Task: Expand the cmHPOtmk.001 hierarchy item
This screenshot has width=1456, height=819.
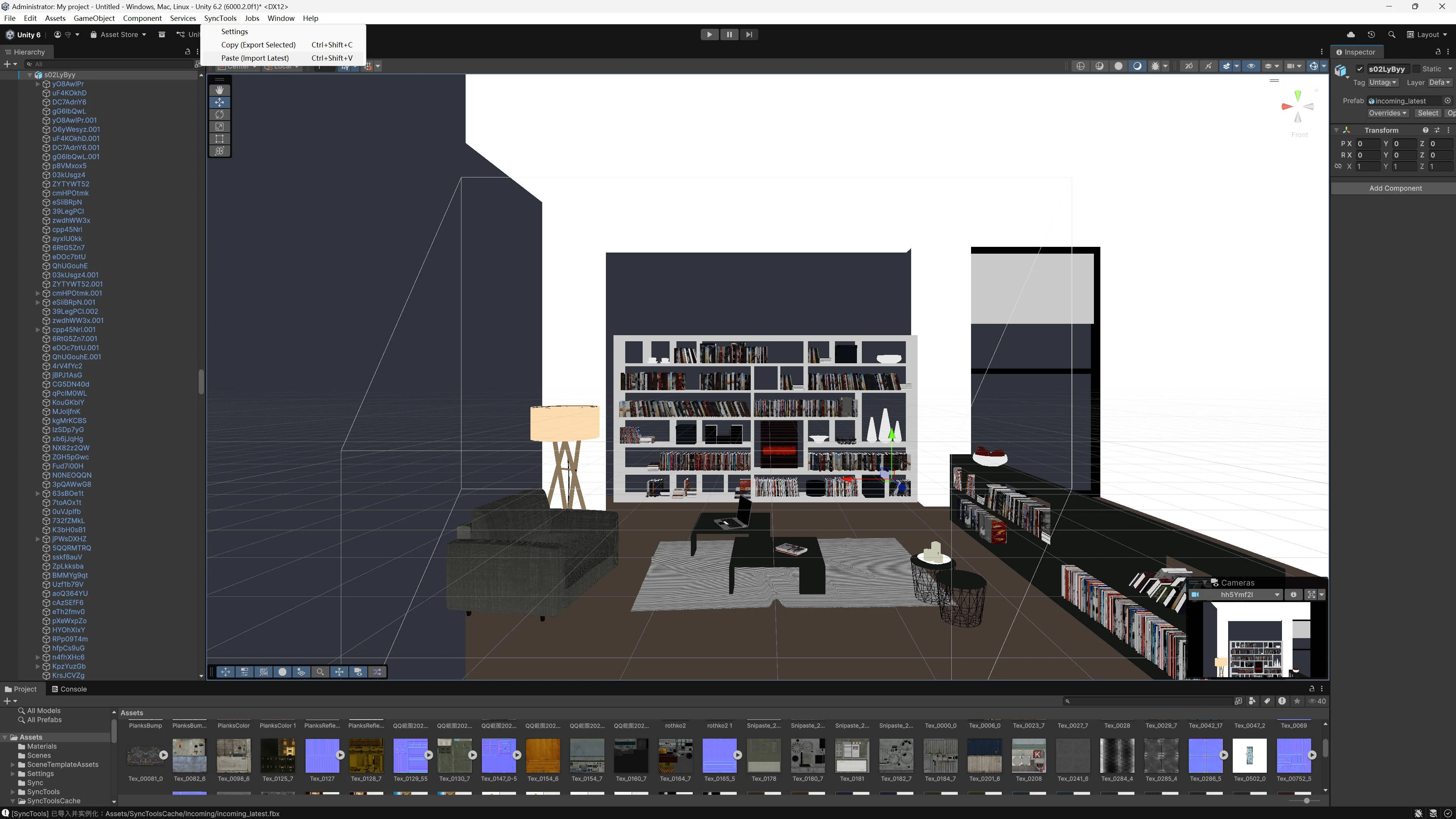Action: tap(38, 293)
